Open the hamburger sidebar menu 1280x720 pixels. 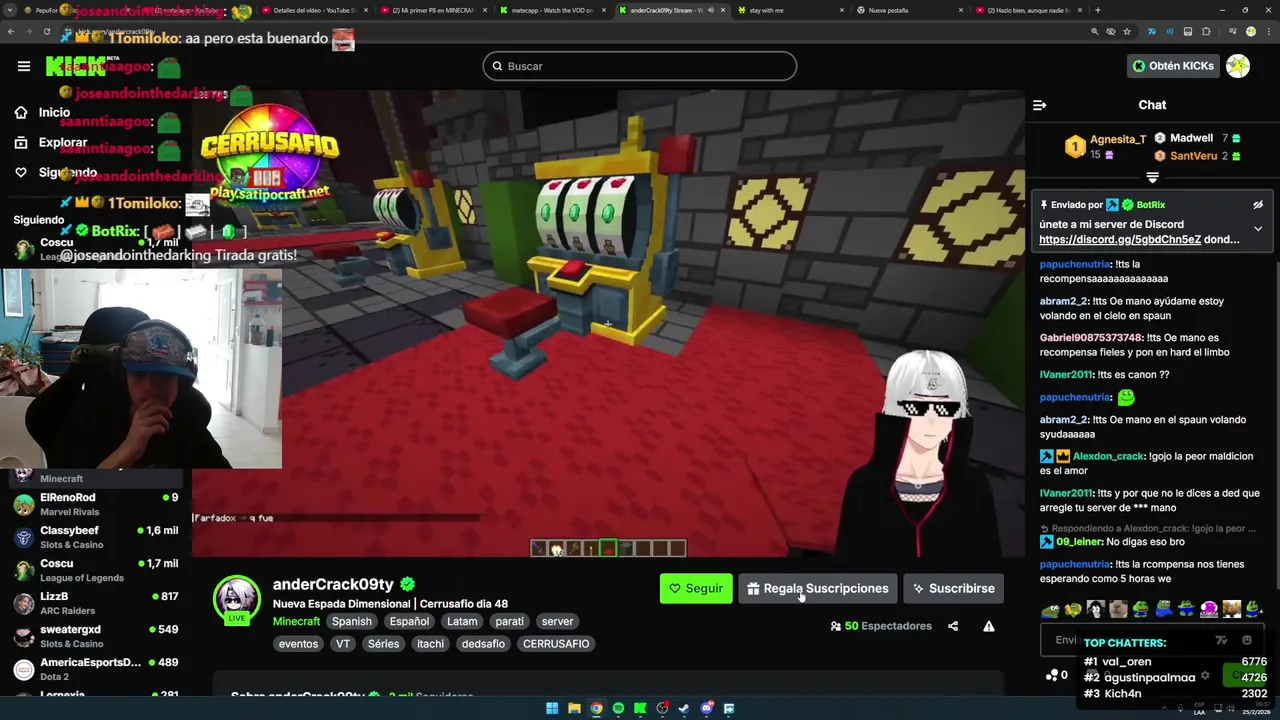tap(24, 66)
